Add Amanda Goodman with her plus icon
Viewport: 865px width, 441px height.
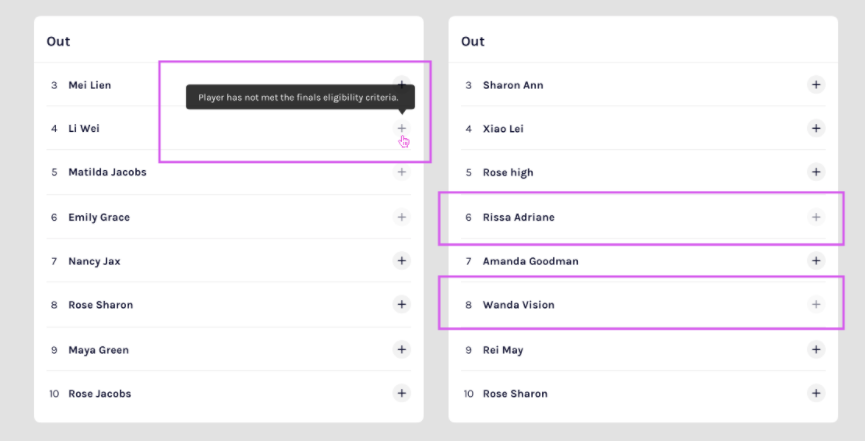coord(816,261)
